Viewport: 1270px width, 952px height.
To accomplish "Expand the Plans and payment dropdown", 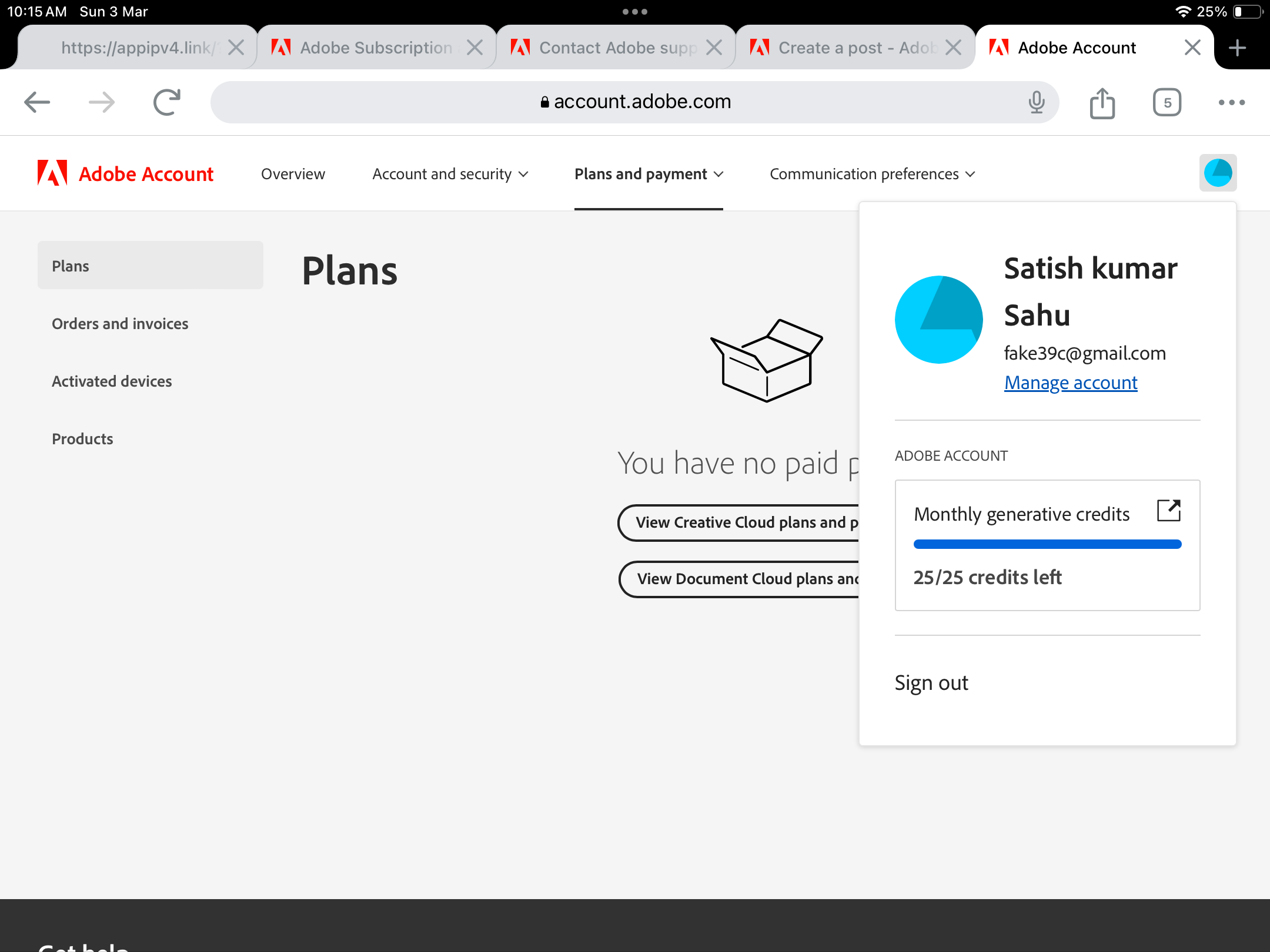I will [x=649, y=173].
